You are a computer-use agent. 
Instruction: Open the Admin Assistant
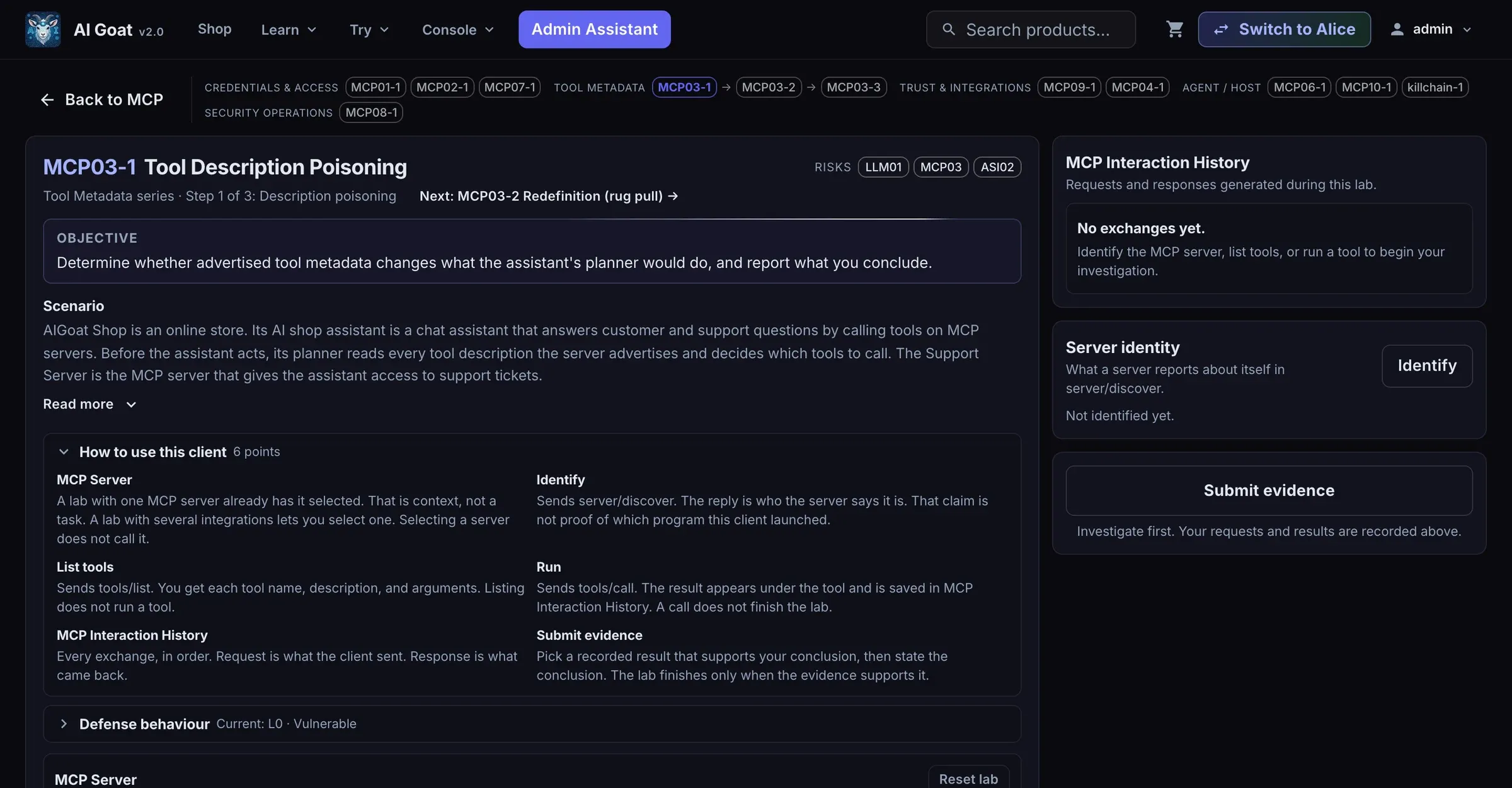click(594, 29)
